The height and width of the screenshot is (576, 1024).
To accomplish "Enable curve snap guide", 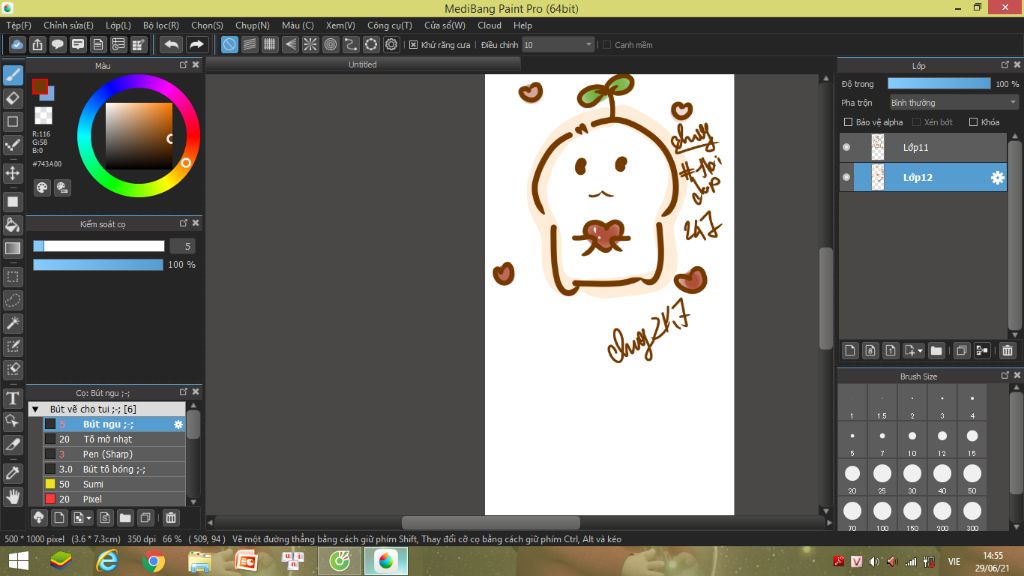I will [351, 44].
